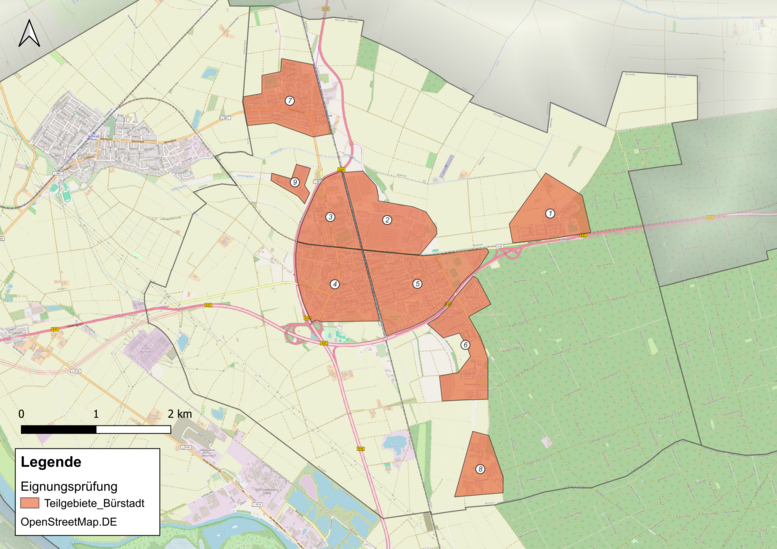The image size is (777, 549).
Task: Click the circled number 3 marker
Action: (x=330, y=217)
